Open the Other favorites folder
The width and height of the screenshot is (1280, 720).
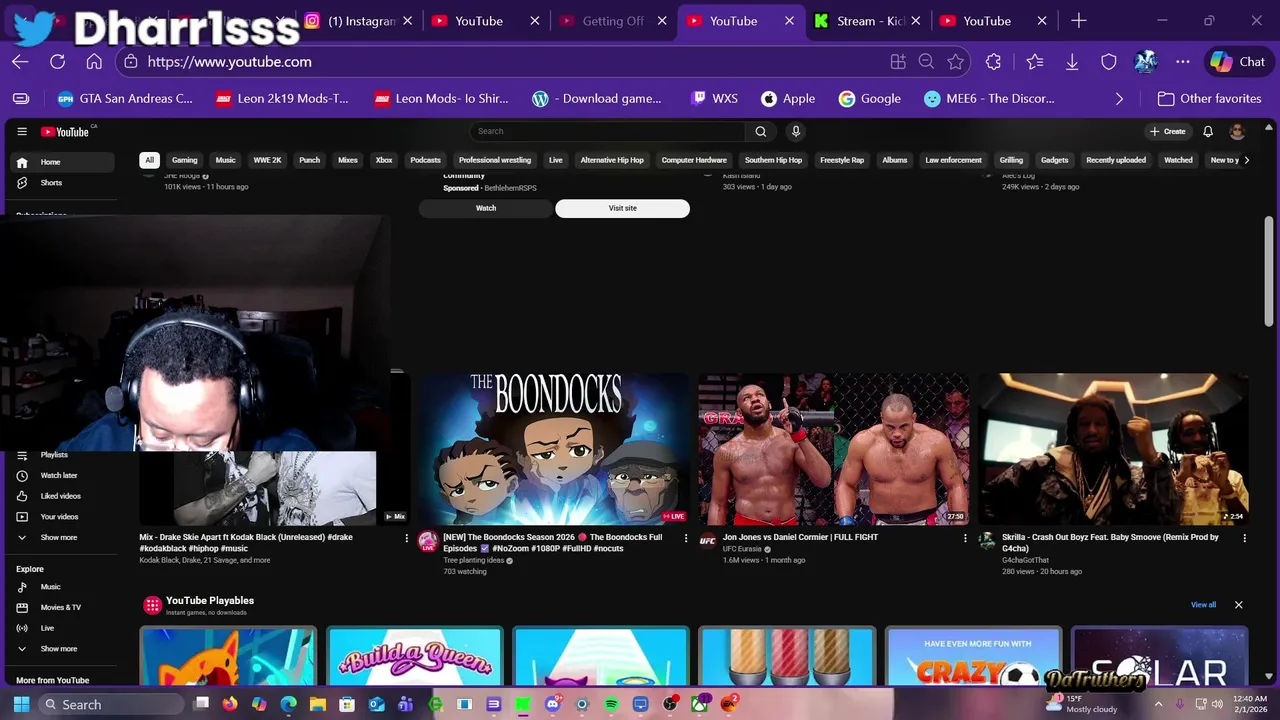[x=1209, y=99]
